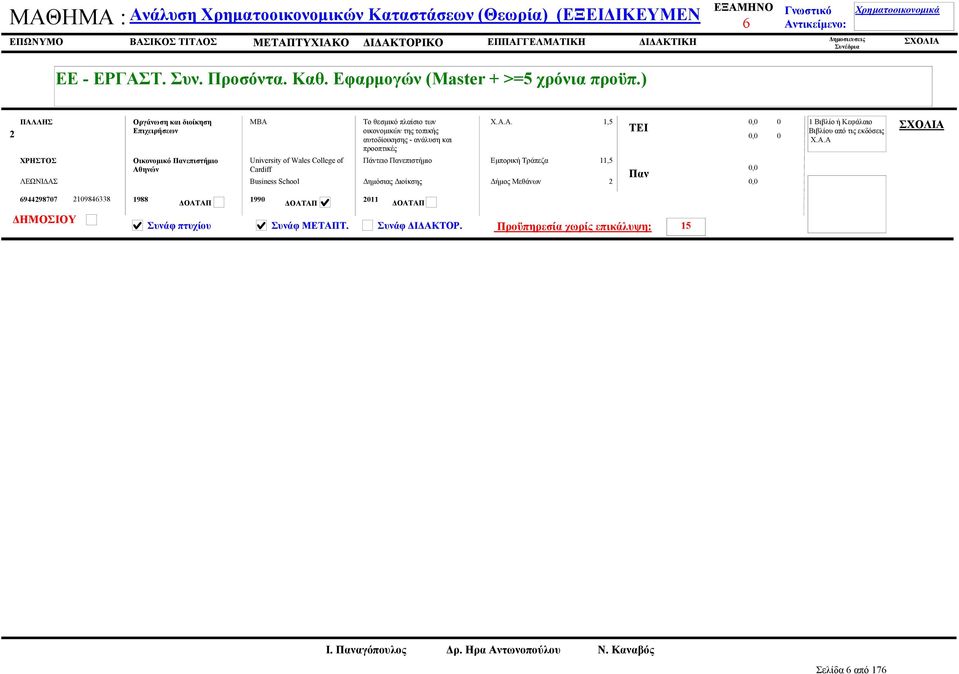This screenshot has width=959, height=674.
Task: Click the experience field showing 15
Action: pos(686,226)
